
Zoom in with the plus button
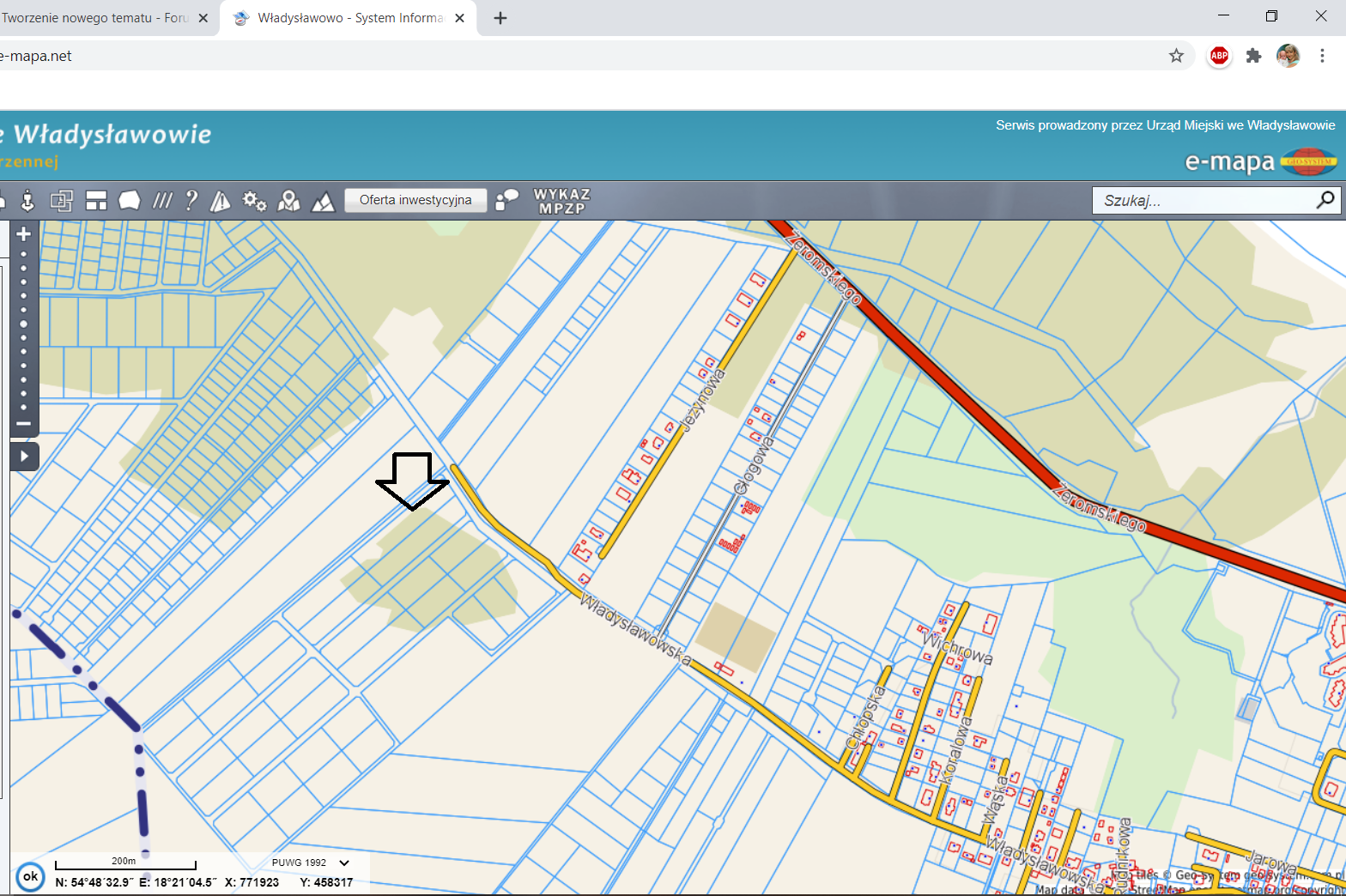coord(24,234)
